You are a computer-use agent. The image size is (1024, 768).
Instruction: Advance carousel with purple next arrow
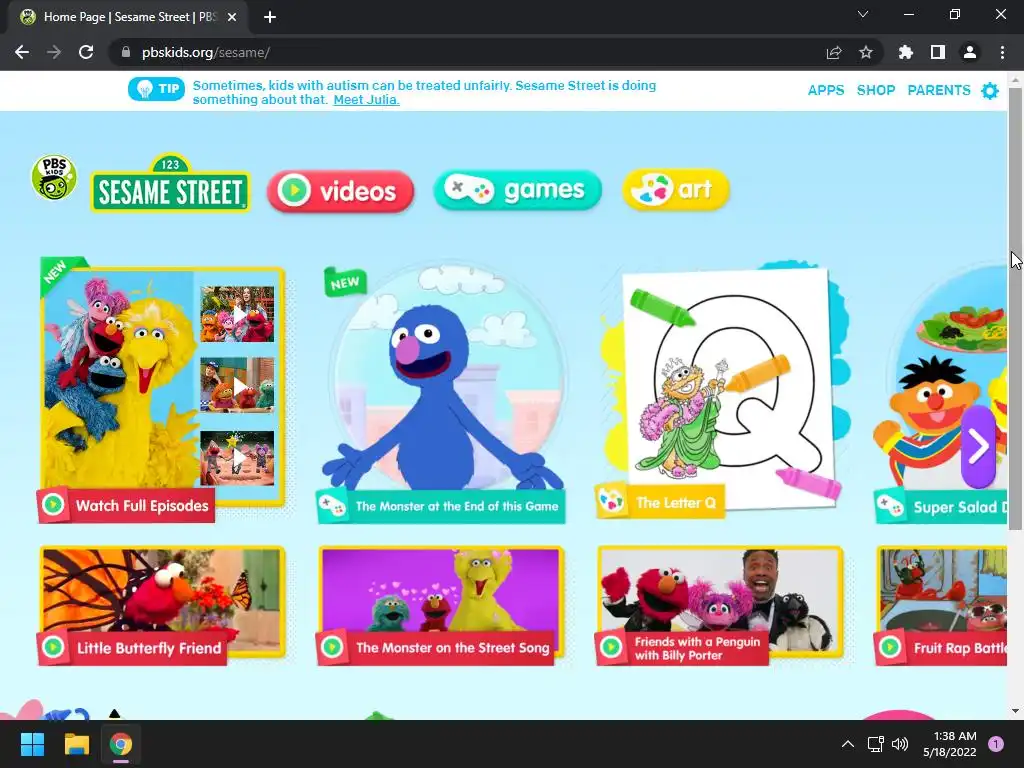point(978,447)
